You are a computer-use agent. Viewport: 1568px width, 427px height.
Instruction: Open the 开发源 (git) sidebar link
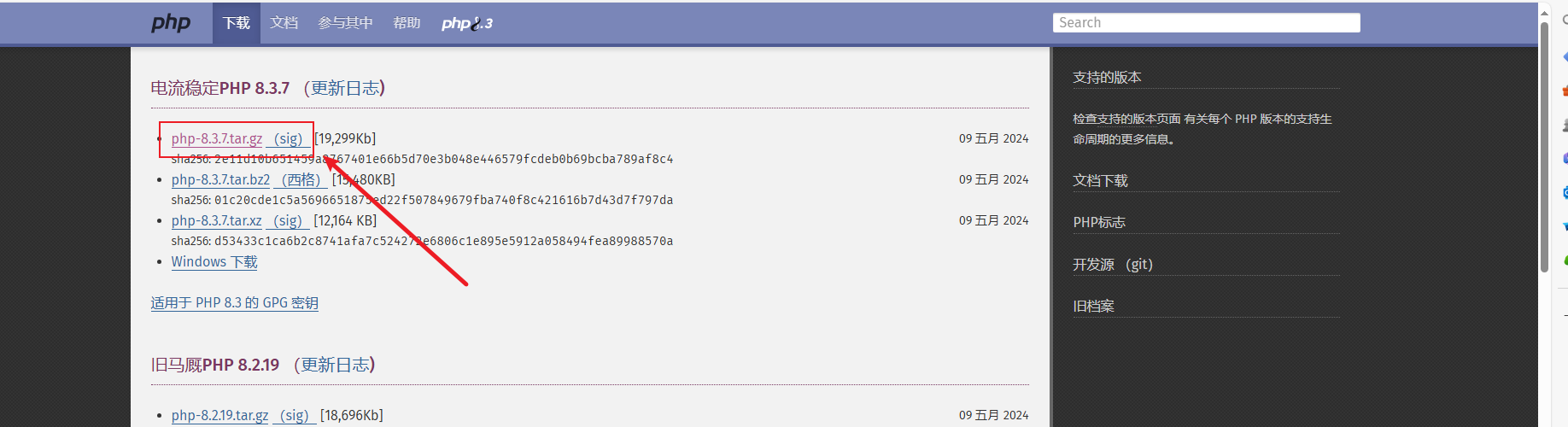point(1112,265)
